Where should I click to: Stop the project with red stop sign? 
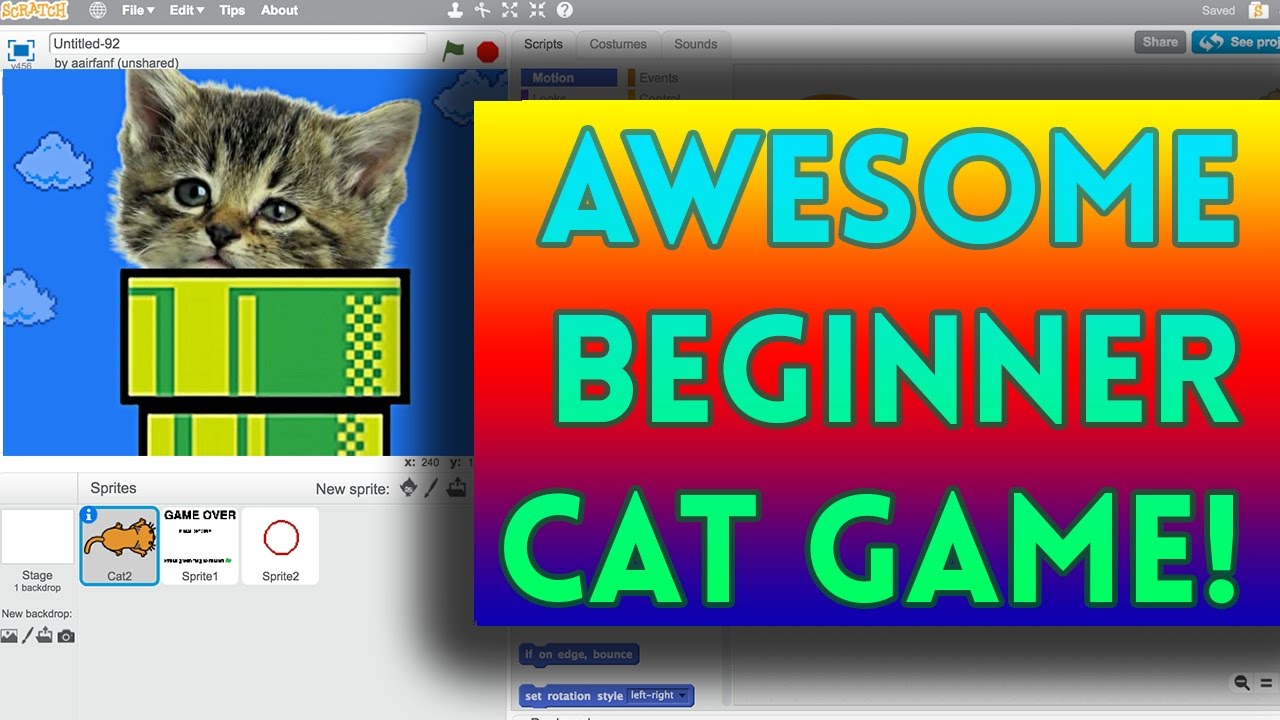point(488,51)
